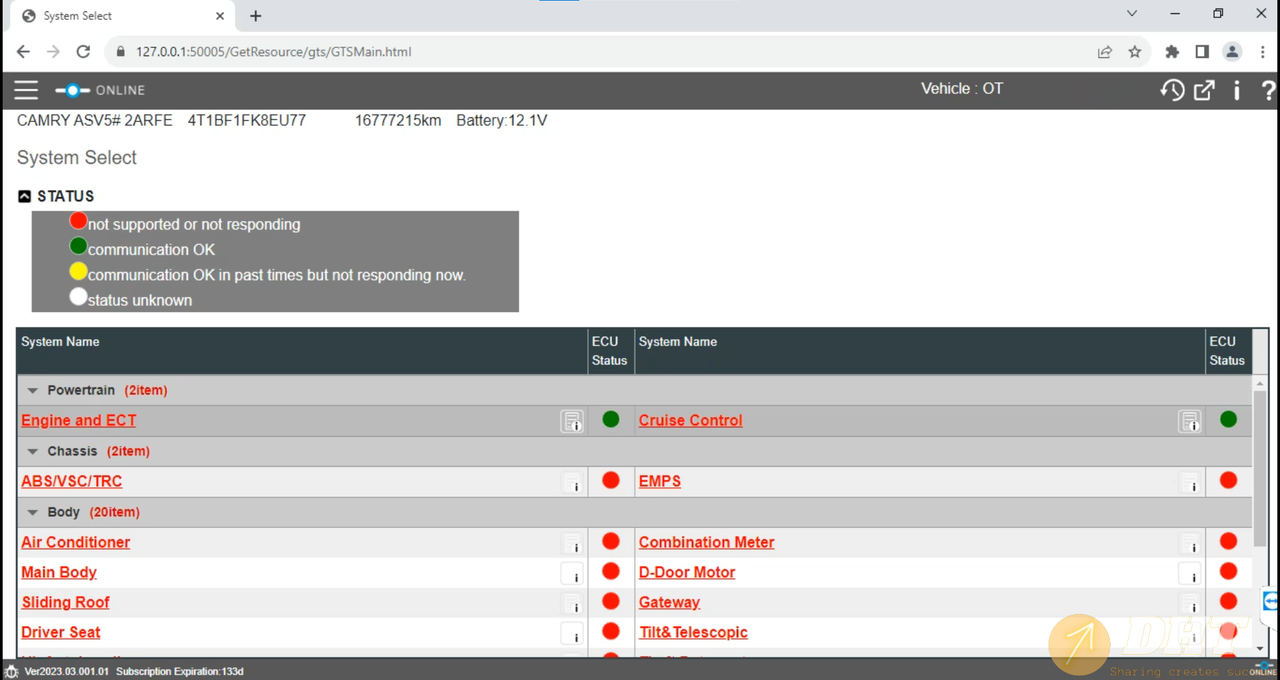Click the TeamViewer side panel handle
The width and height of the screenshot is (1280, 680).
pyautogui.click(x=1271, y=601)
